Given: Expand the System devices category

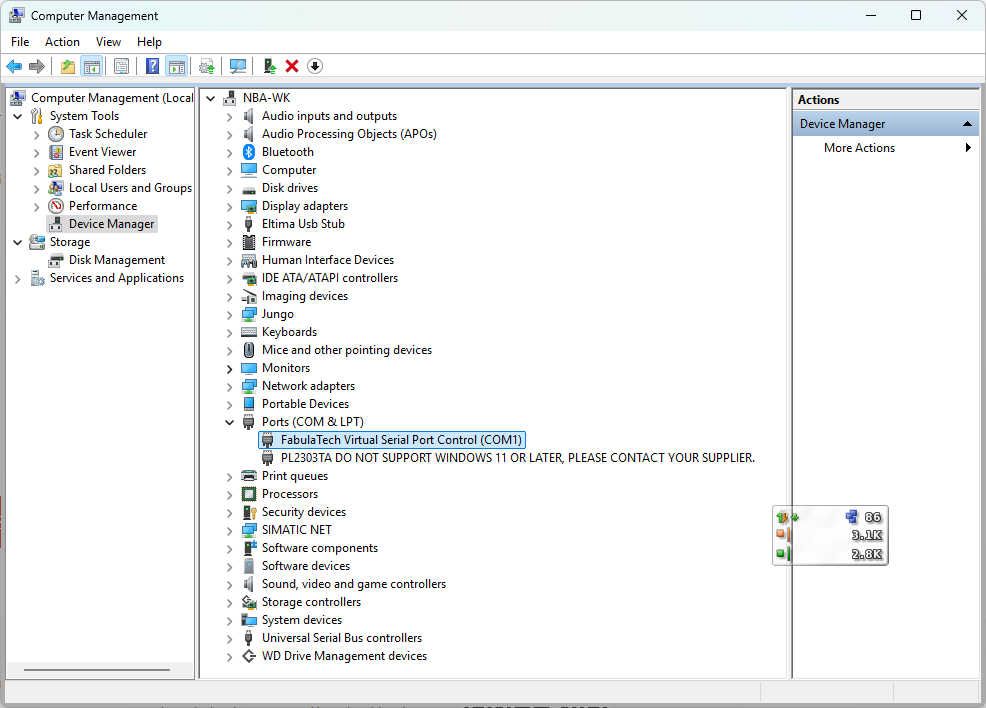Looking at the screenshot, I should click(x=230, y=621).
